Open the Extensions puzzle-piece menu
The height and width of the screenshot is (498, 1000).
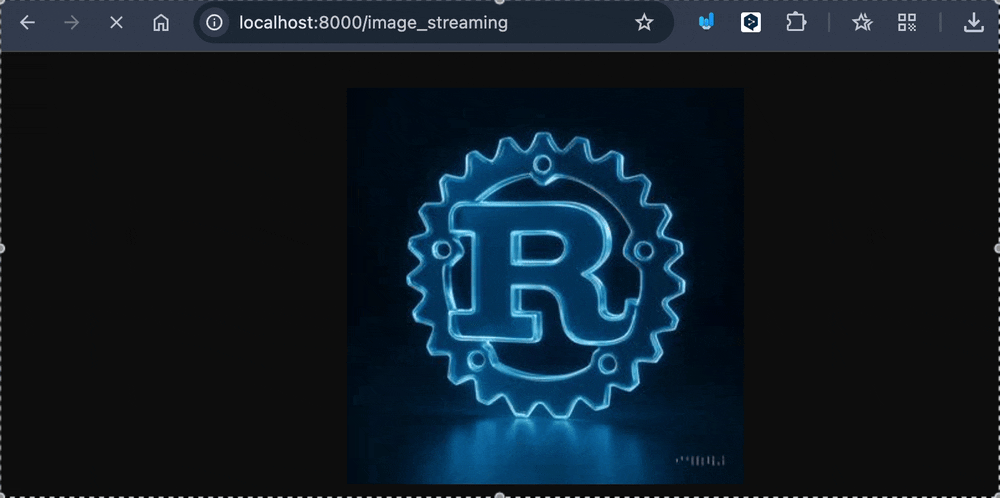(796, 23)
